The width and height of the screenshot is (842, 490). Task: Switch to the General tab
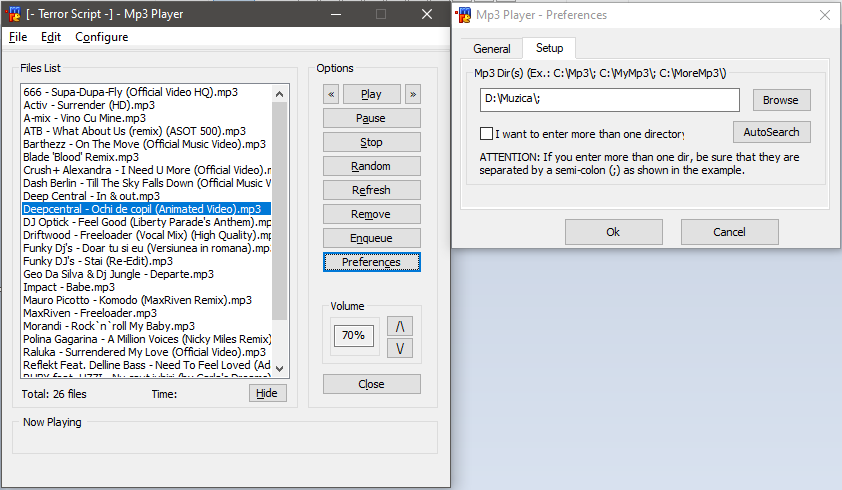coord(491,49)
